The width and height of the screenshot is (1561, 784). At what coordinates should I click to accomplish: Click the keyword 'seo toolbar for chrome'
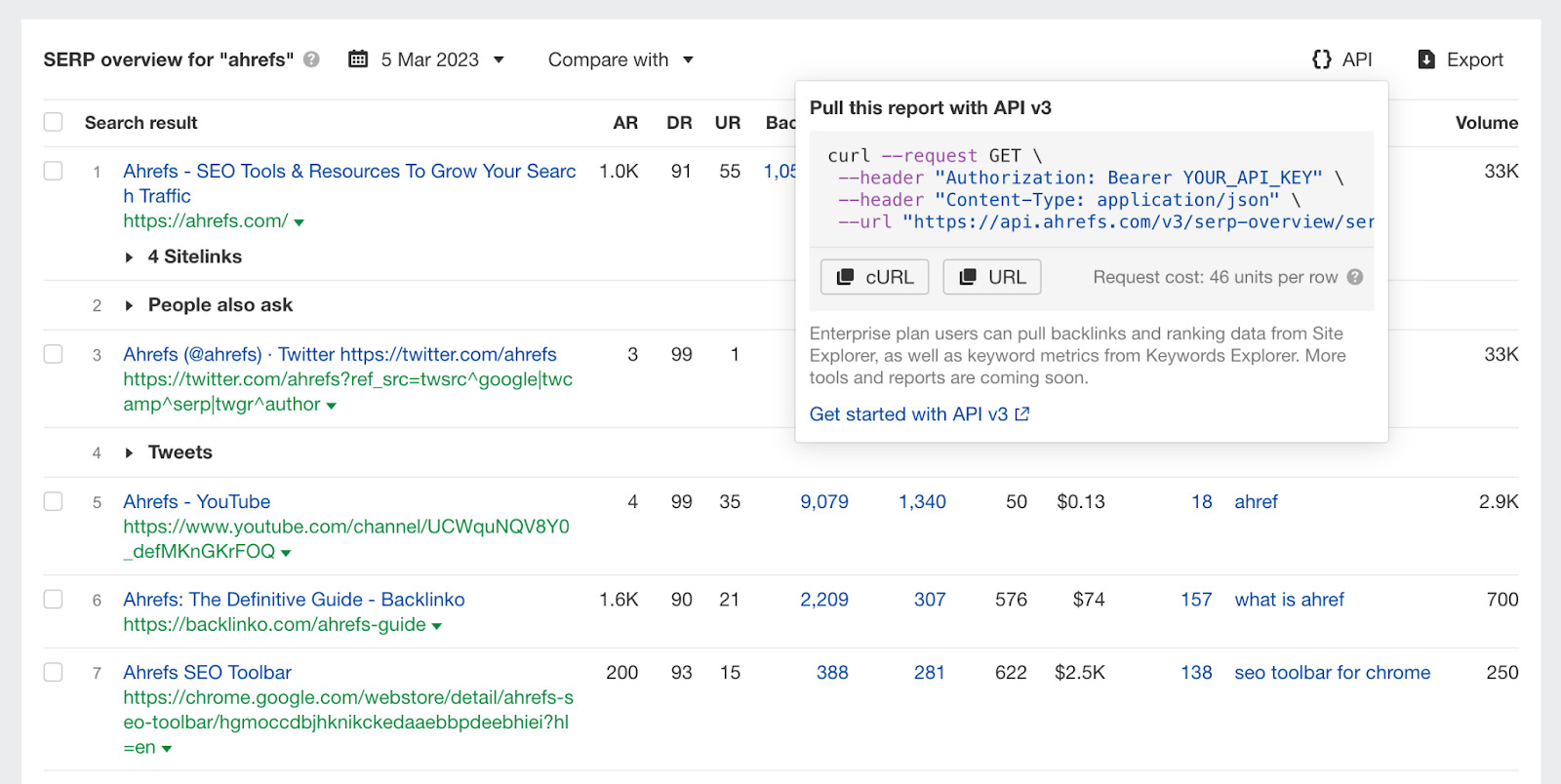pos(1333,672)
